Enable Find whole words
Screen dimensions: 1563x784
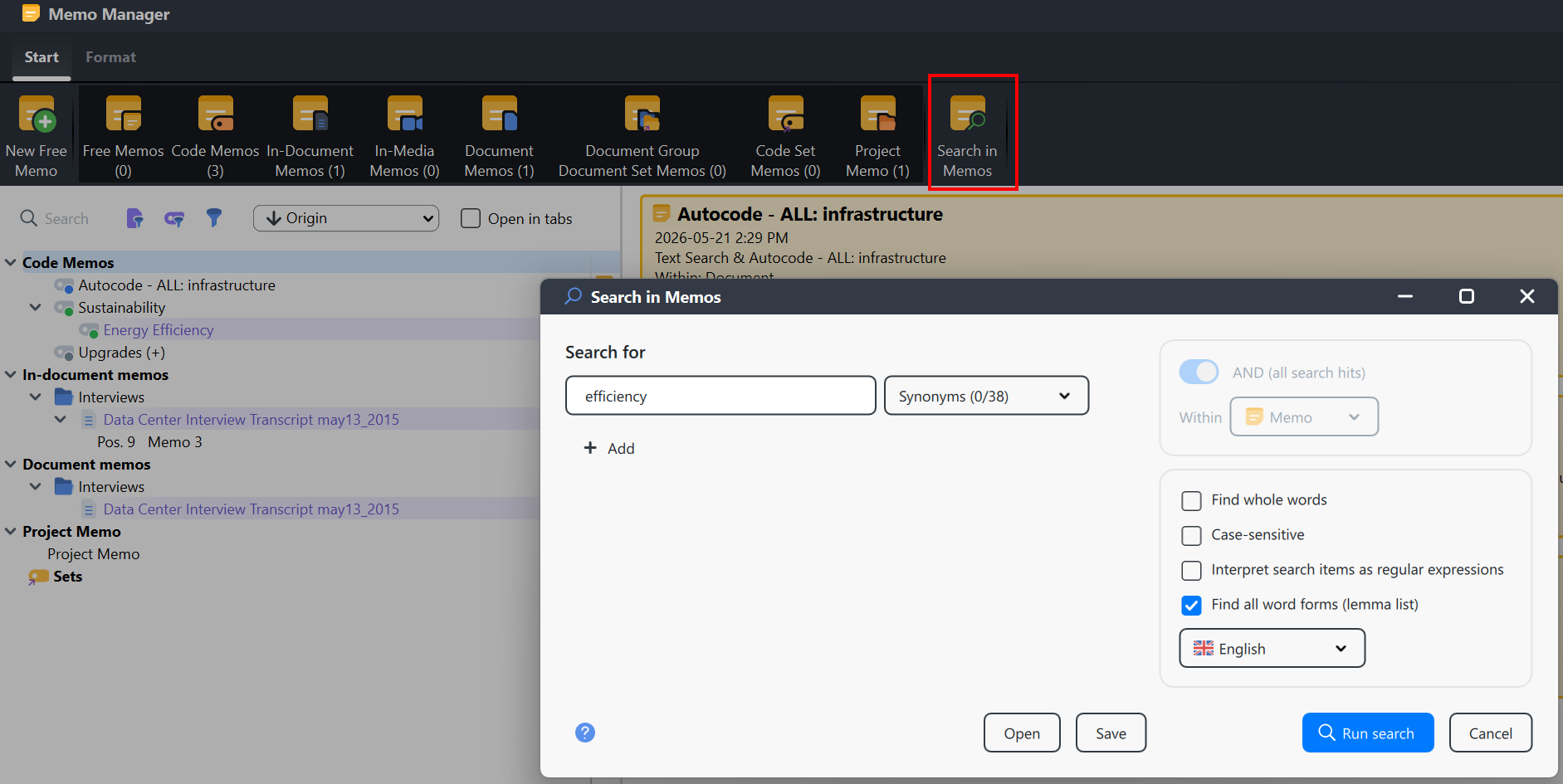[x=1191, y=500]
